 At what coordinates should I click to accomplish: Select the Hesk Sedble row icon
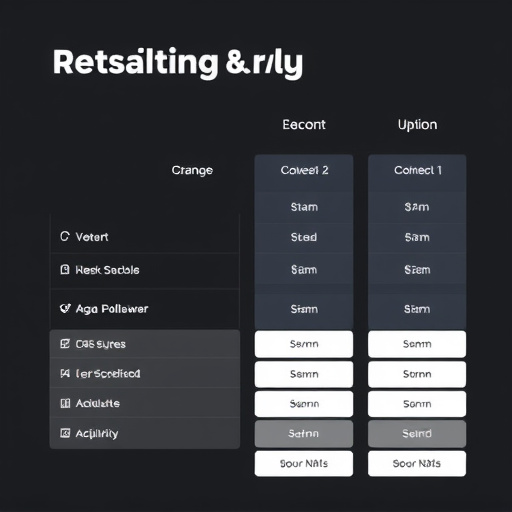click(65, 269)
